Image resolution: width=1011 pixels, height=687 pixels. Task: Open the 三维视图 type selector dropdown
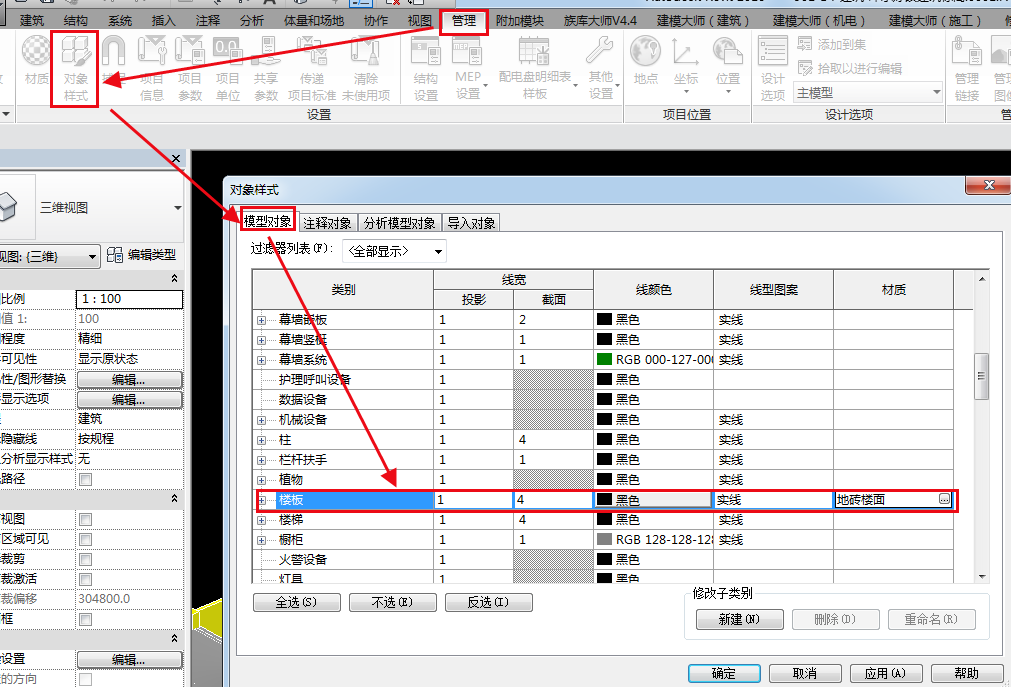pos(177,208)
